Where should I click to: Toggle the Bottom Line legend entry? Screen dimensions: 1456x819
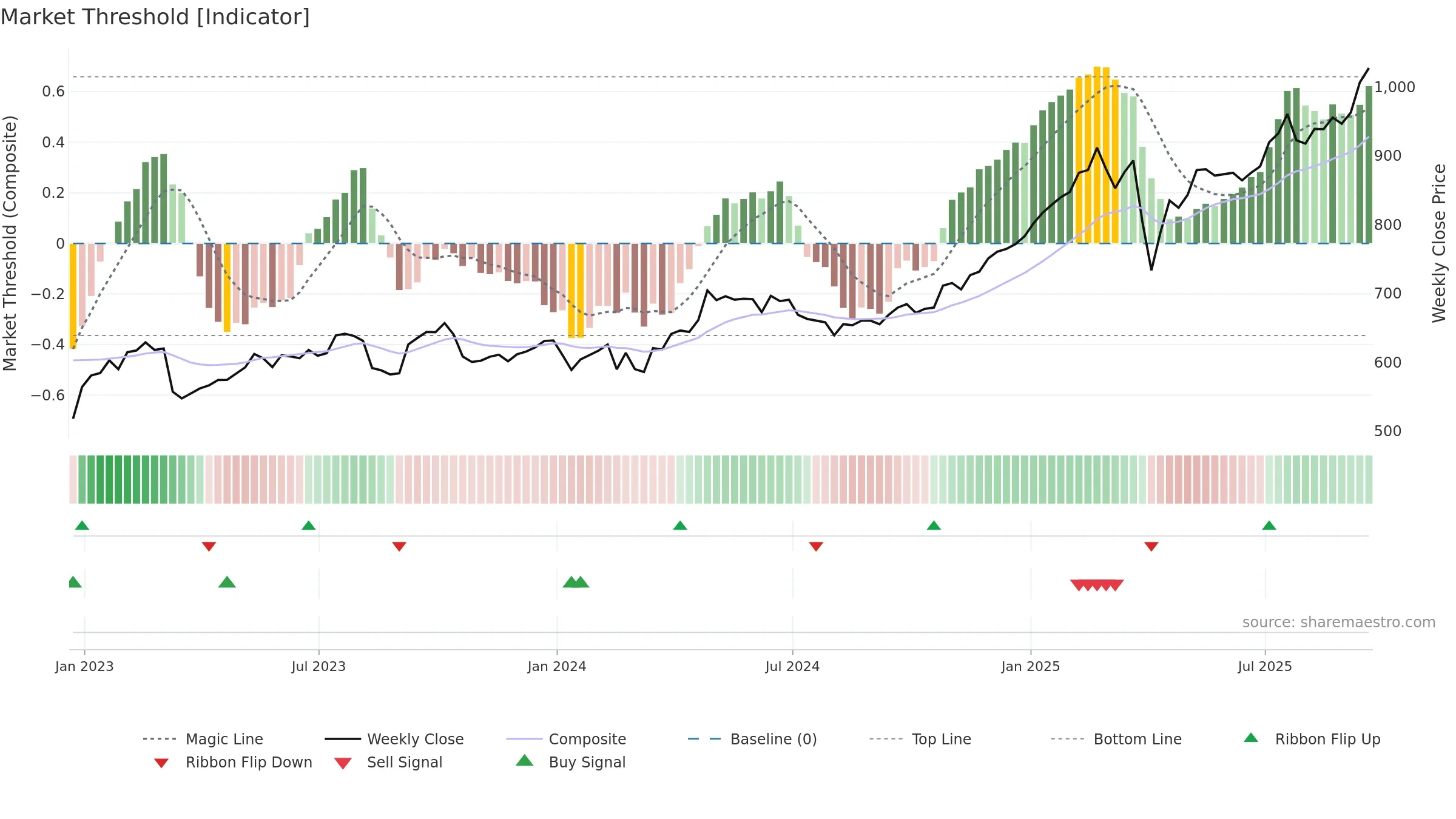coord(1116,739)
